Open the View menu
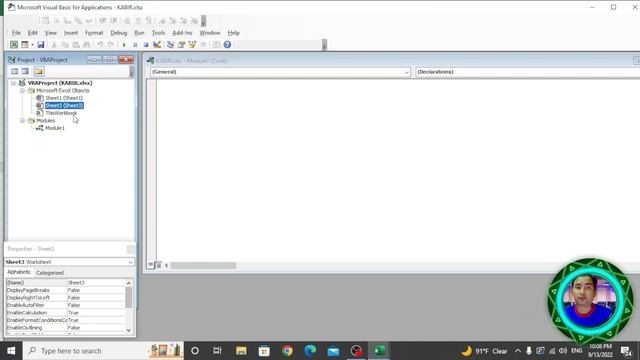Viewport: 640px width, 360px height. 51,33
